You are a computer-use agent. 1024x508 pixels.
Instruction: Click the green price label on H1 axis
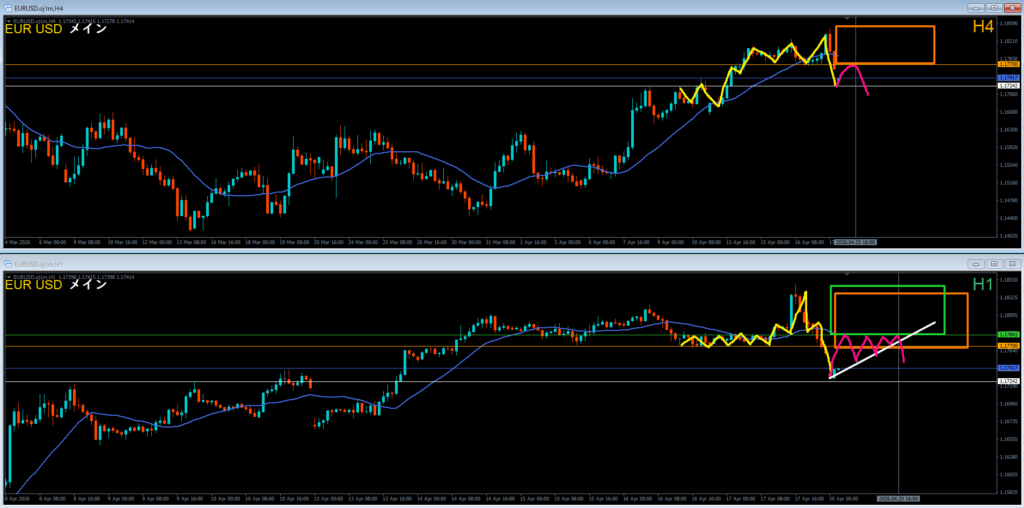pos(1008,334)
